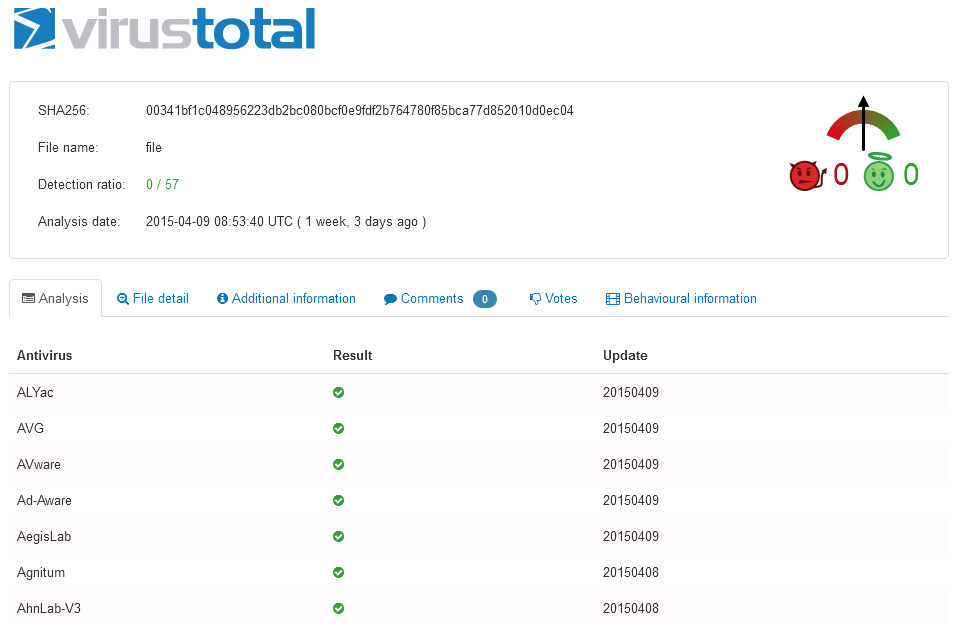
Task: Click the red devil malicious vote icon
Action: (x=807, y=176)
